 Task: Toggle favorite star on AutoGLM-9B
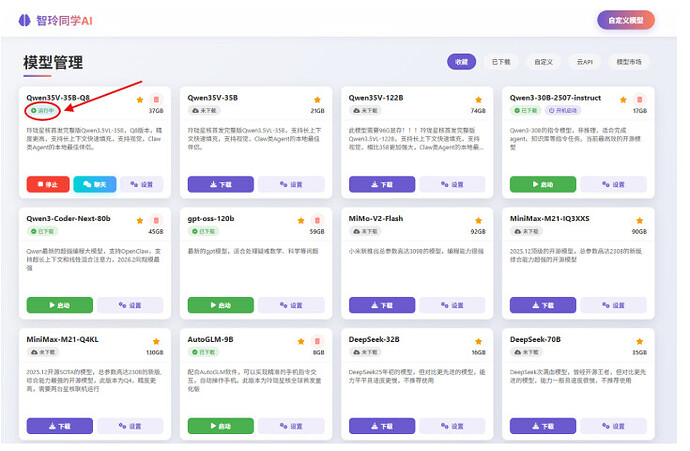click(301, 341)
